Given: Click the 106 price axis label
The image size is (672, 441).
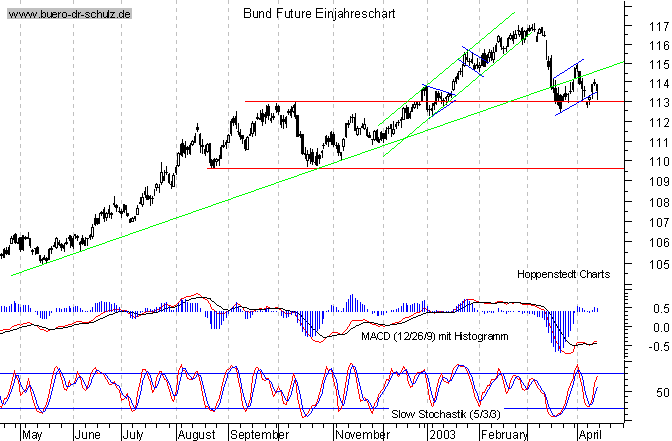Looking at the screenshot, I should (x=659, y=243).
